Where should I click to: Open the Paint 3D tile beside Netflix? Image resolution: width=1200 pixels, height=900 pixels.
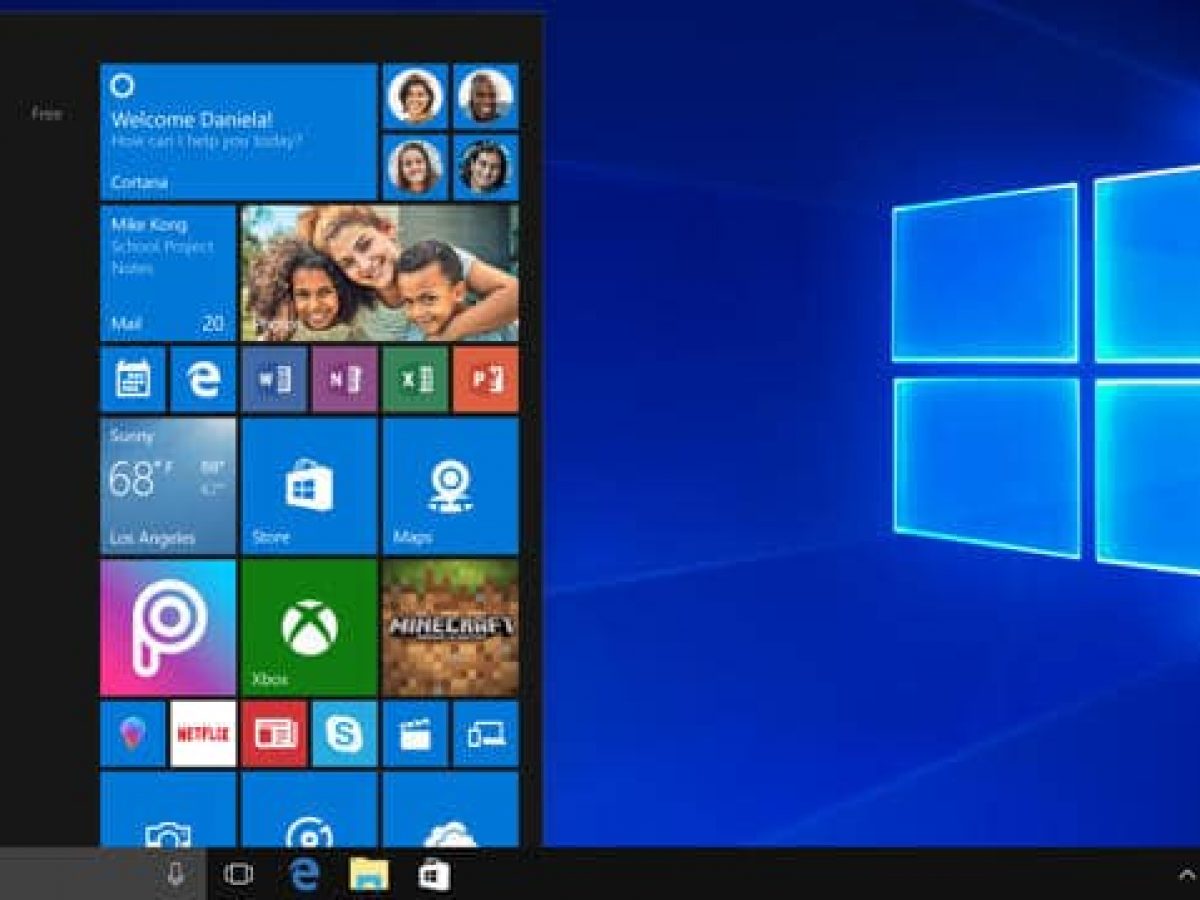(133, 734)
